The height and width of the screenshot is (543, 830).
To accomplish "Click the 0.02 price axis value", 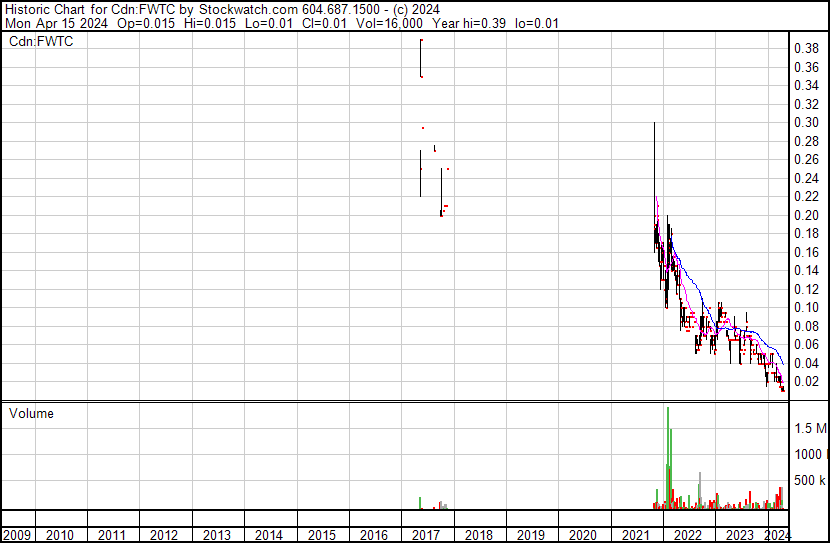I will click(807, 382).
